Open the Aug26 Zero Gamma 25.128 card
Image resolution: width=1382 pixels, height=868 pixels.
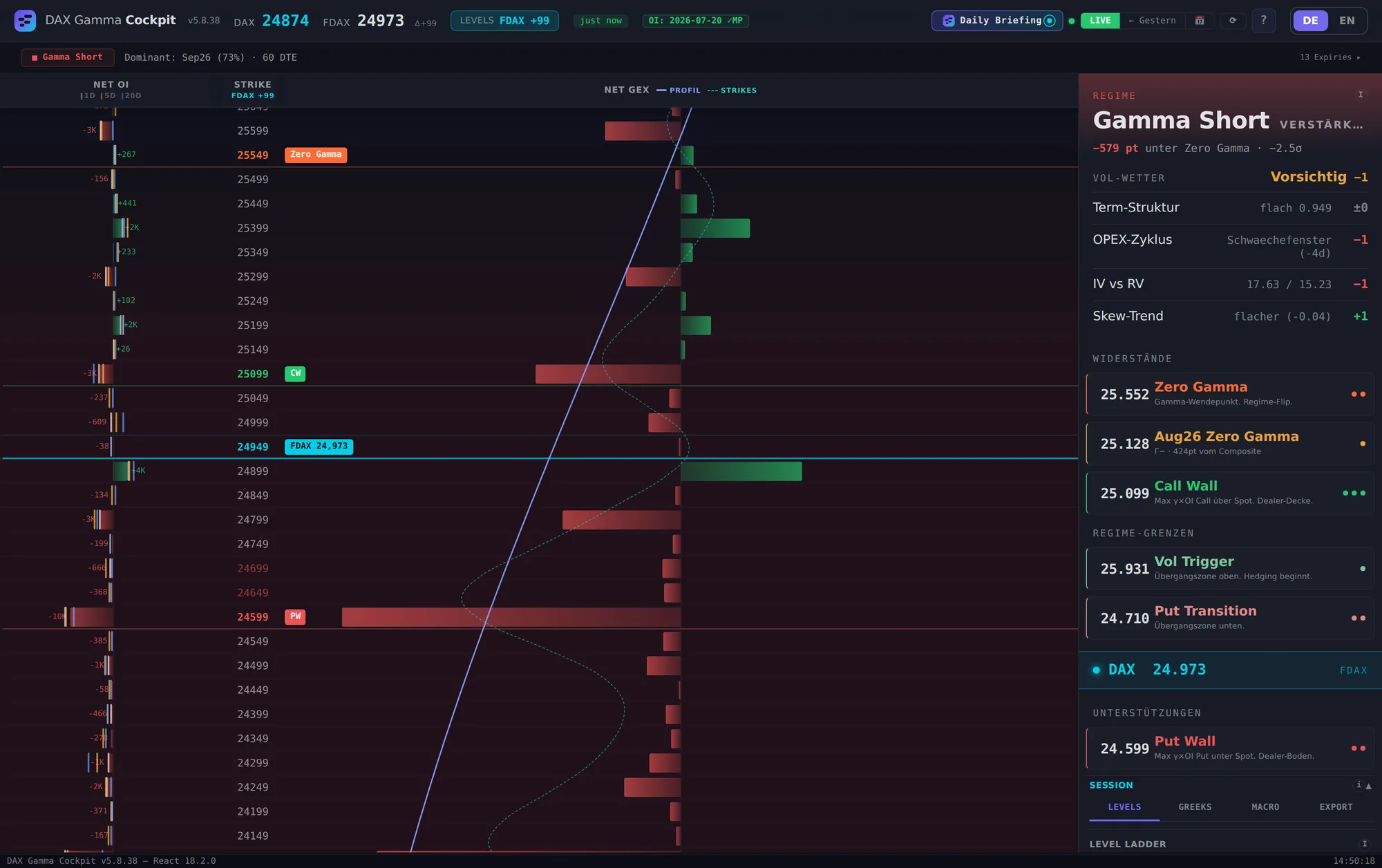(x=1230, y=443)
